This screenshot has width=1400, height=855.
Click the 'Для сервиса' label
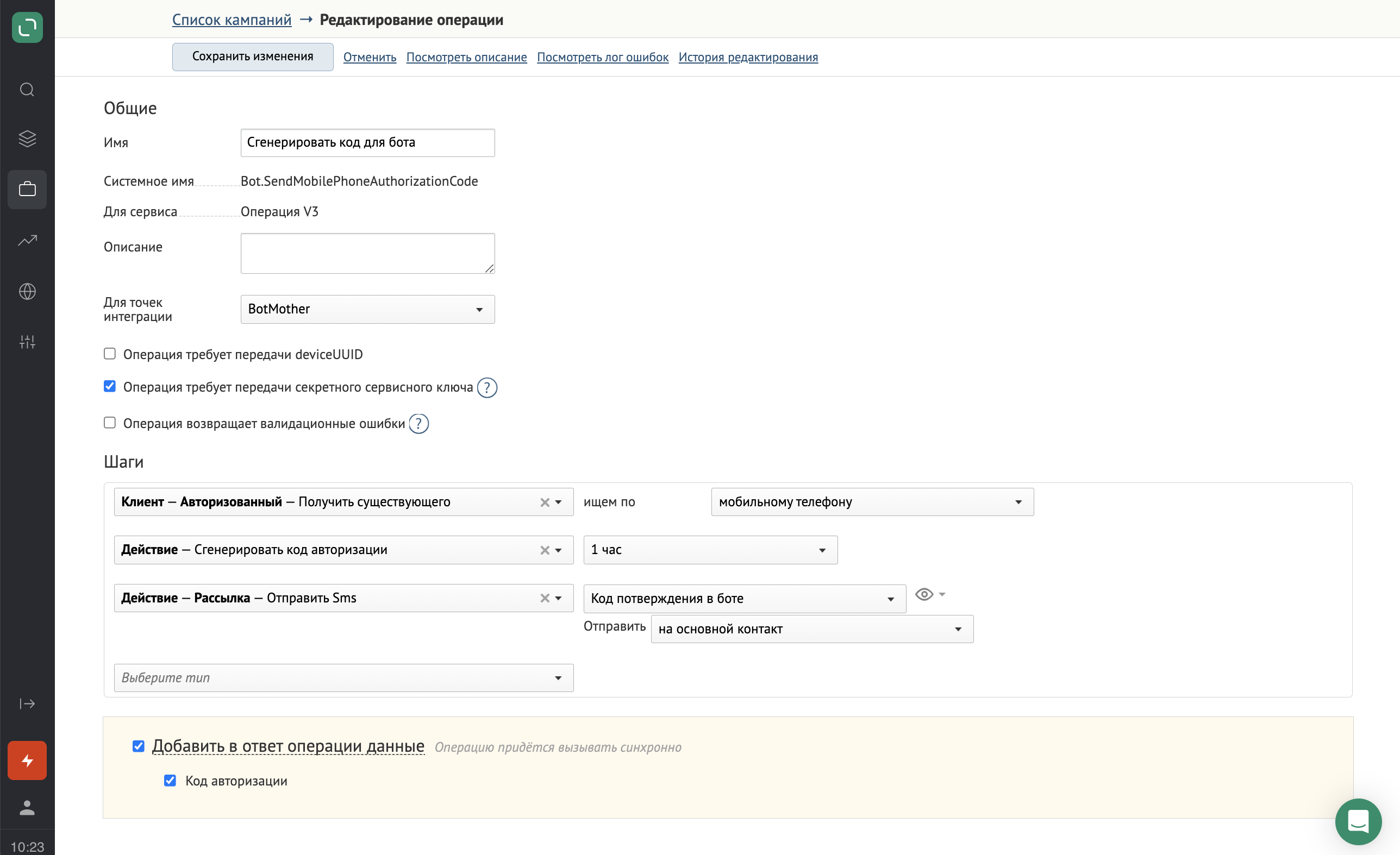click(x=140, y=212)
